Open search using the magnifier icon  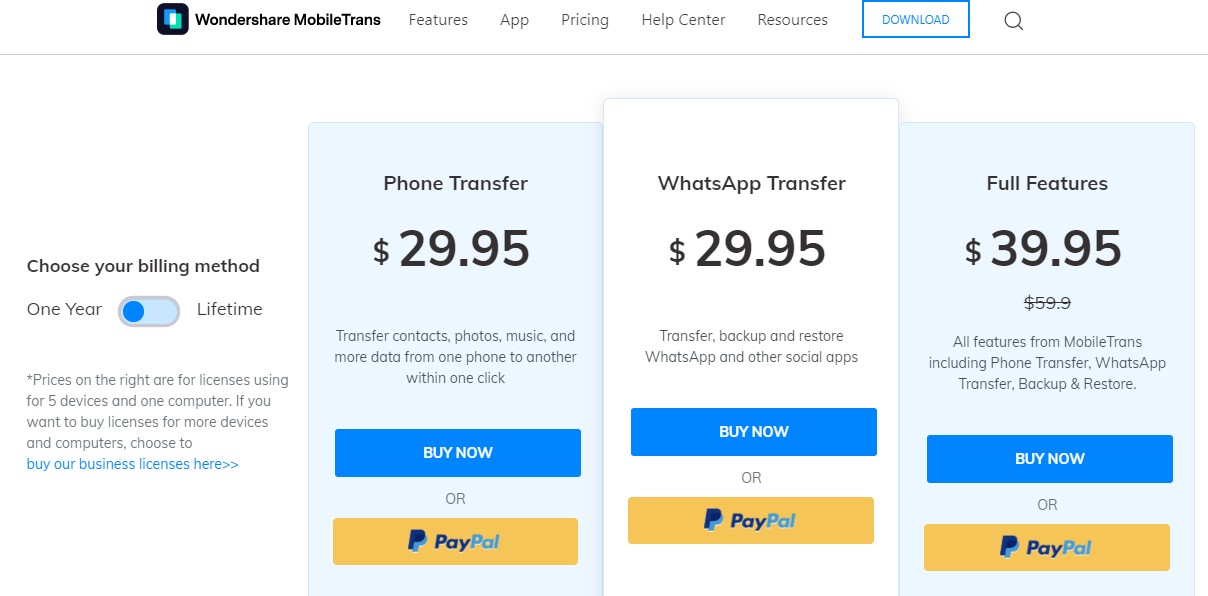click(1013, 20)
